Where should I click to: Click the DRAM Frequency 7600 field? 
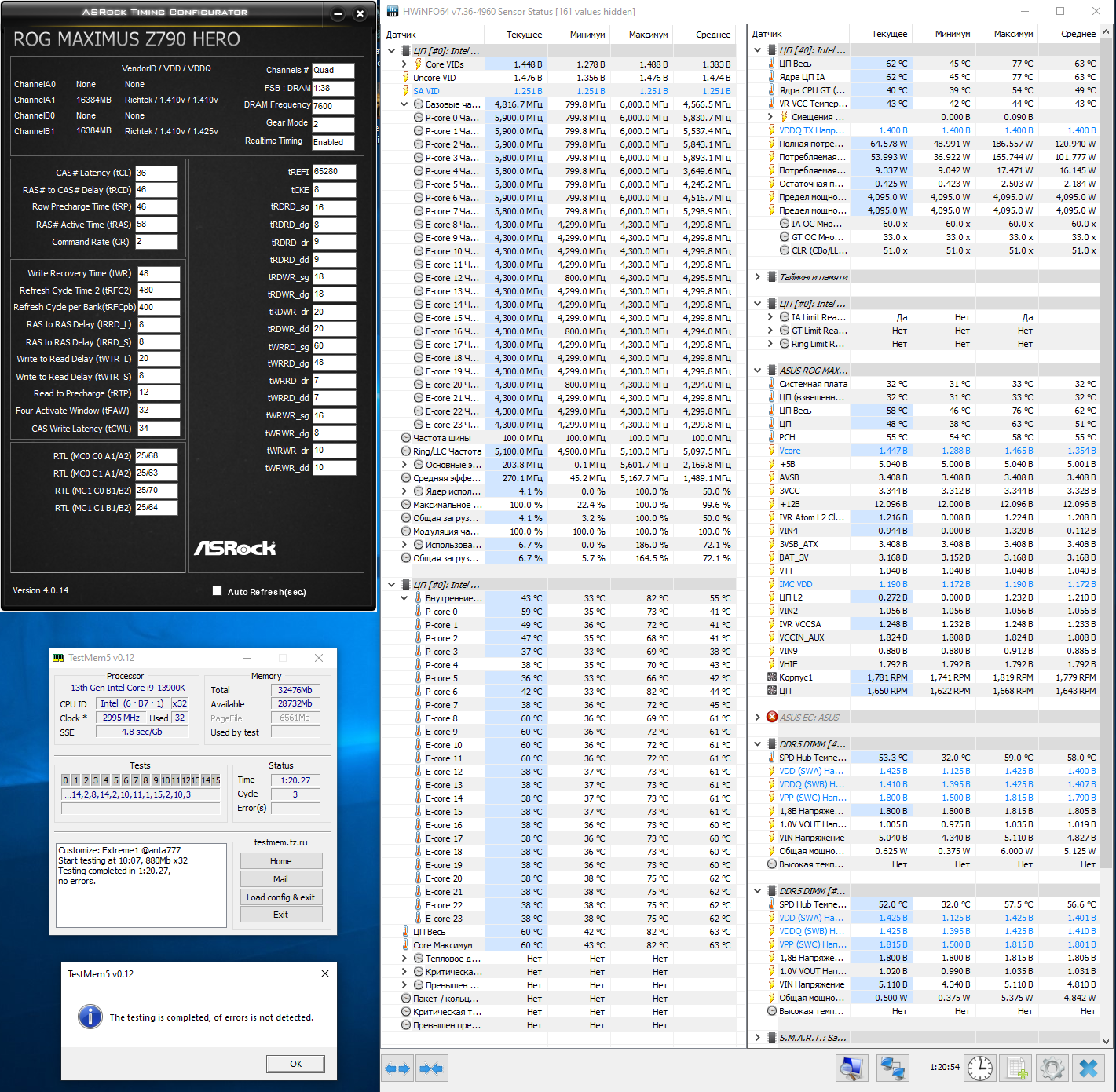tap(333, 106)
